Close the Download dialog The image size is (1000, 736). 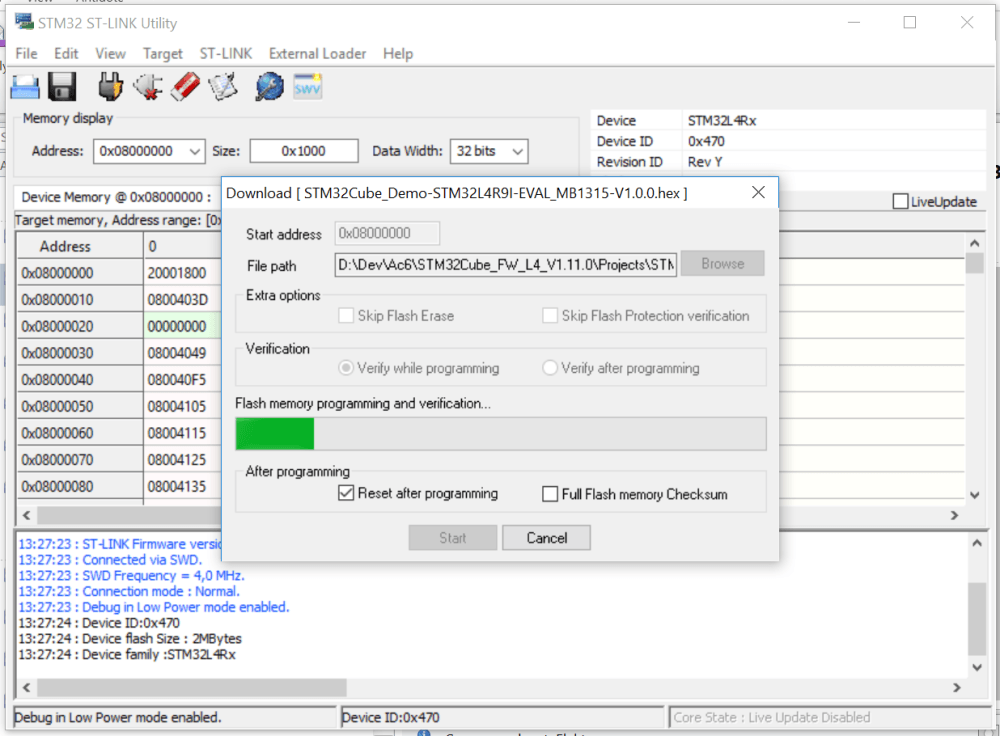coord(758,192)
